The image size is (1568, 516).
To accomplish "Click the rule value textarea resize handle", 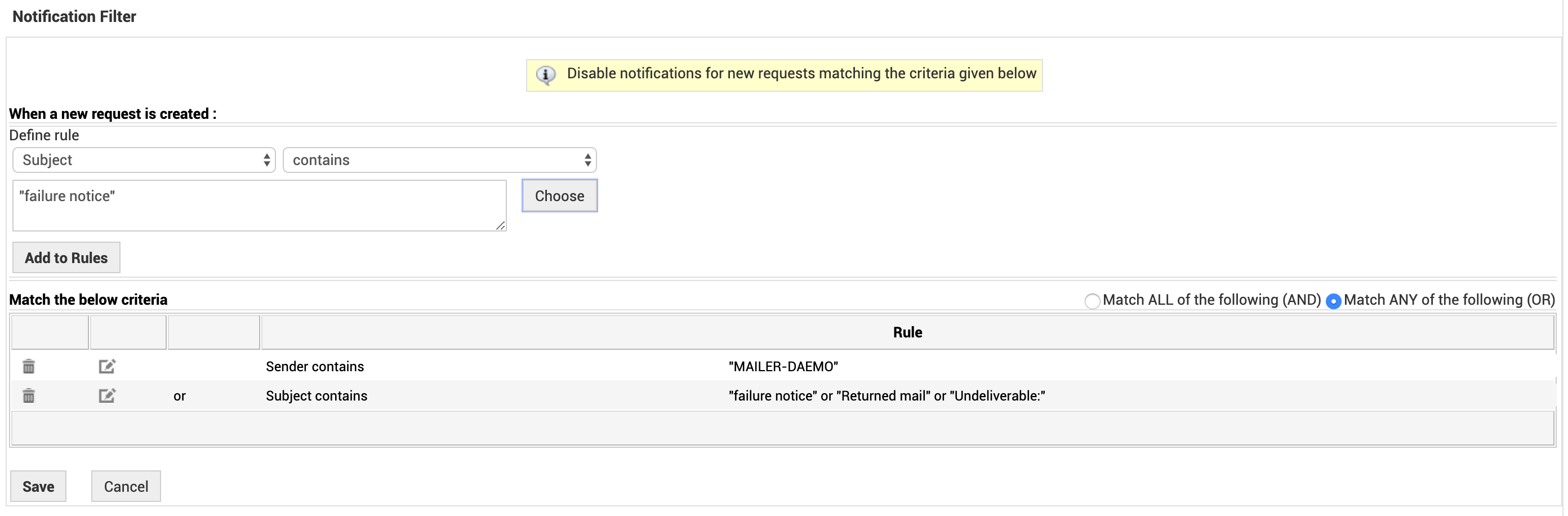I will (500, 226).
